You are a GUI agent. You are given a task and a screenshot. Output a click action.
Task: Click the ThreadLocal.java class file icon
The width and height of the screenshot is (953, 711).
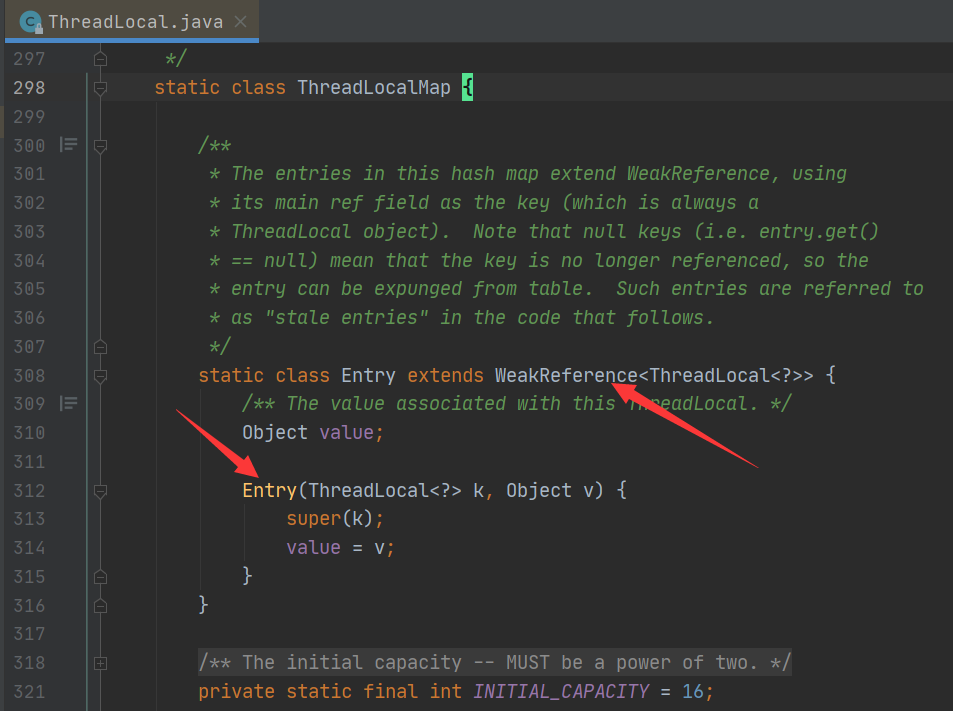[30, 21]
